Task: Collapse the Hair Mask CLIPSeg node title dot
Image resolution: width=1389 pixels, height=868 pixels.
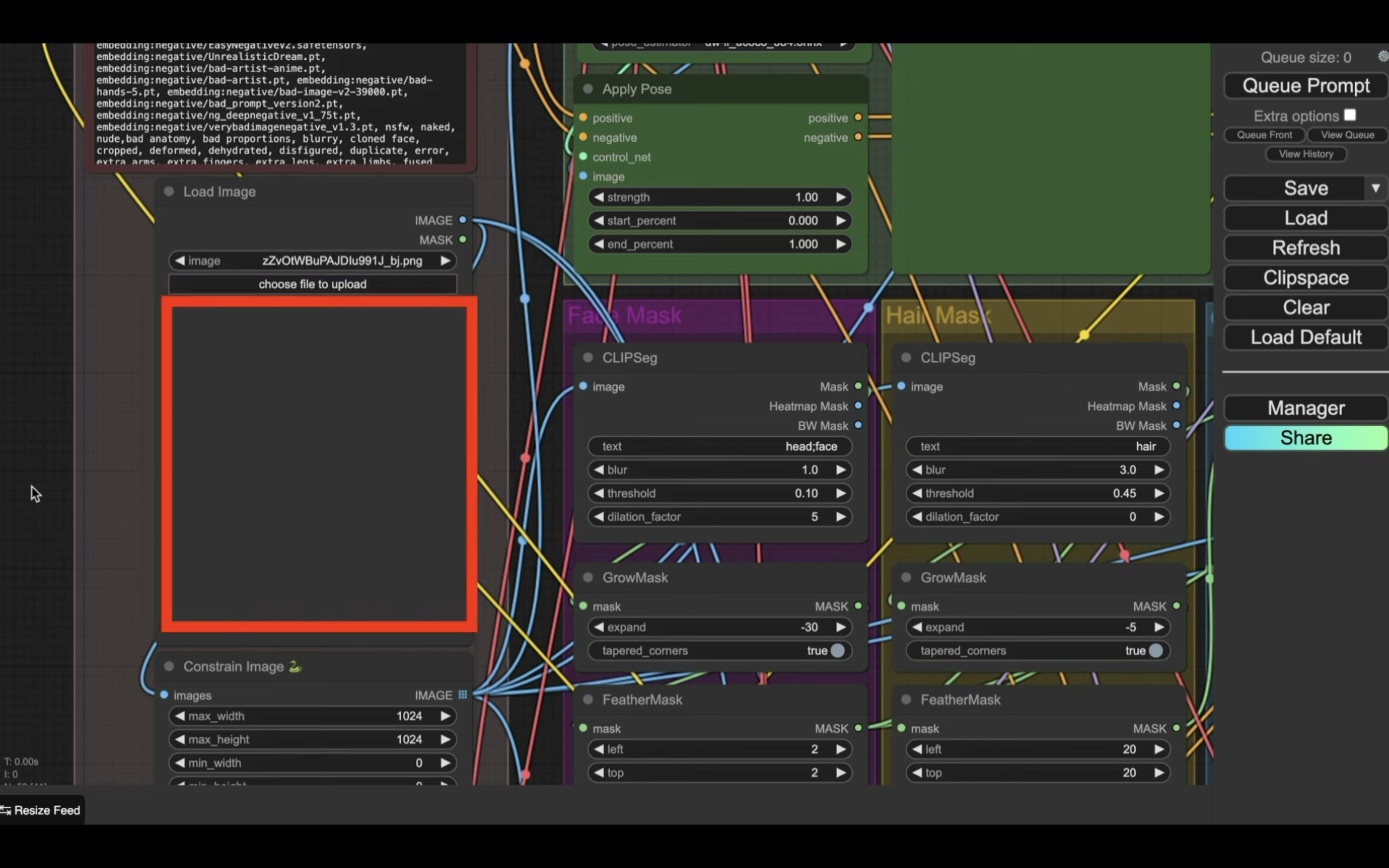Action: pos(906,357)
